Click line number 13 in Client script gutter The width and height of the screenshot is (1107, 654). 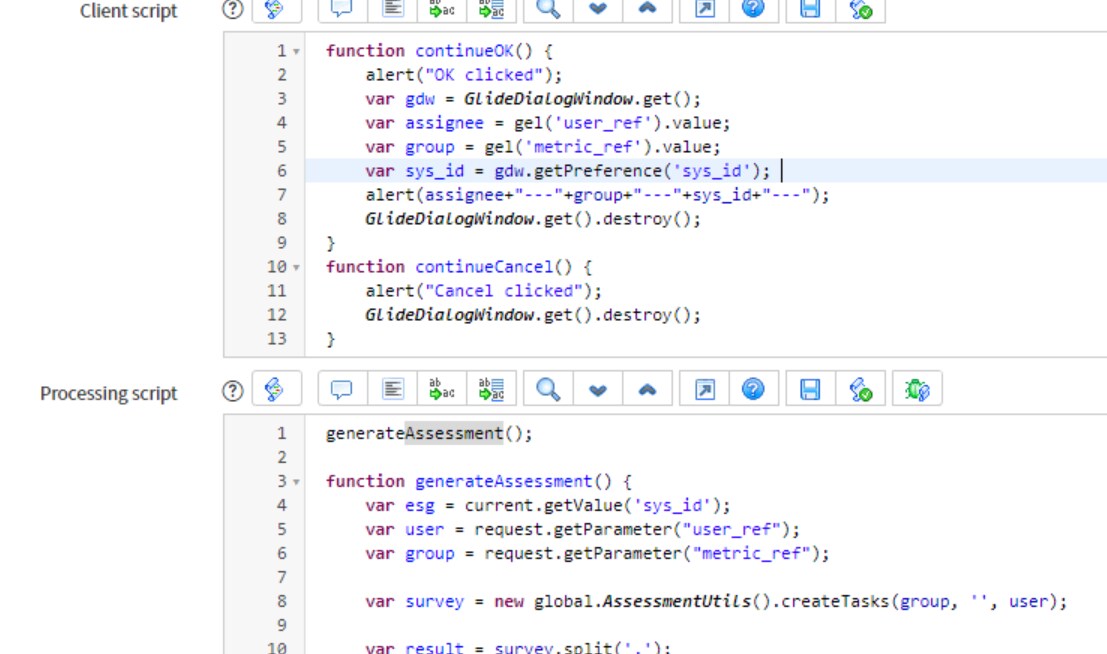point(277,339)
